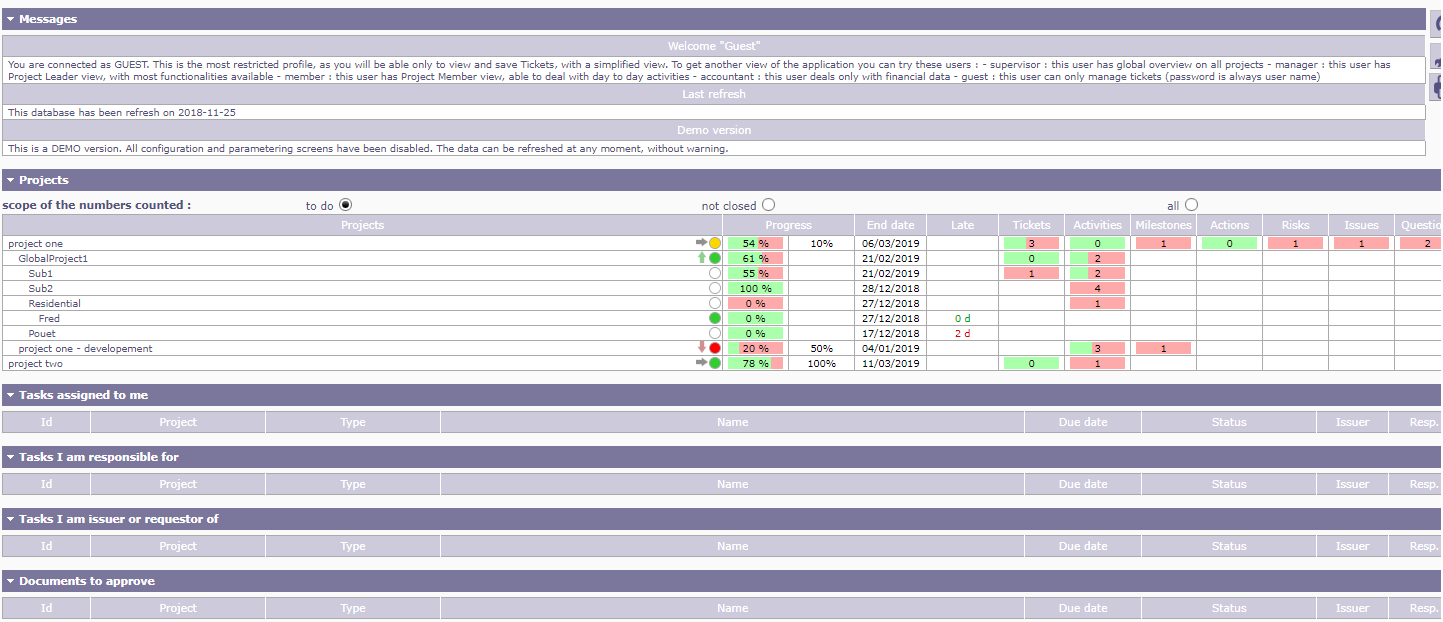The height and width of the screenshot is (622, 1443).
Task: Collapse the Projects section
Action: (x=10, y=180)
